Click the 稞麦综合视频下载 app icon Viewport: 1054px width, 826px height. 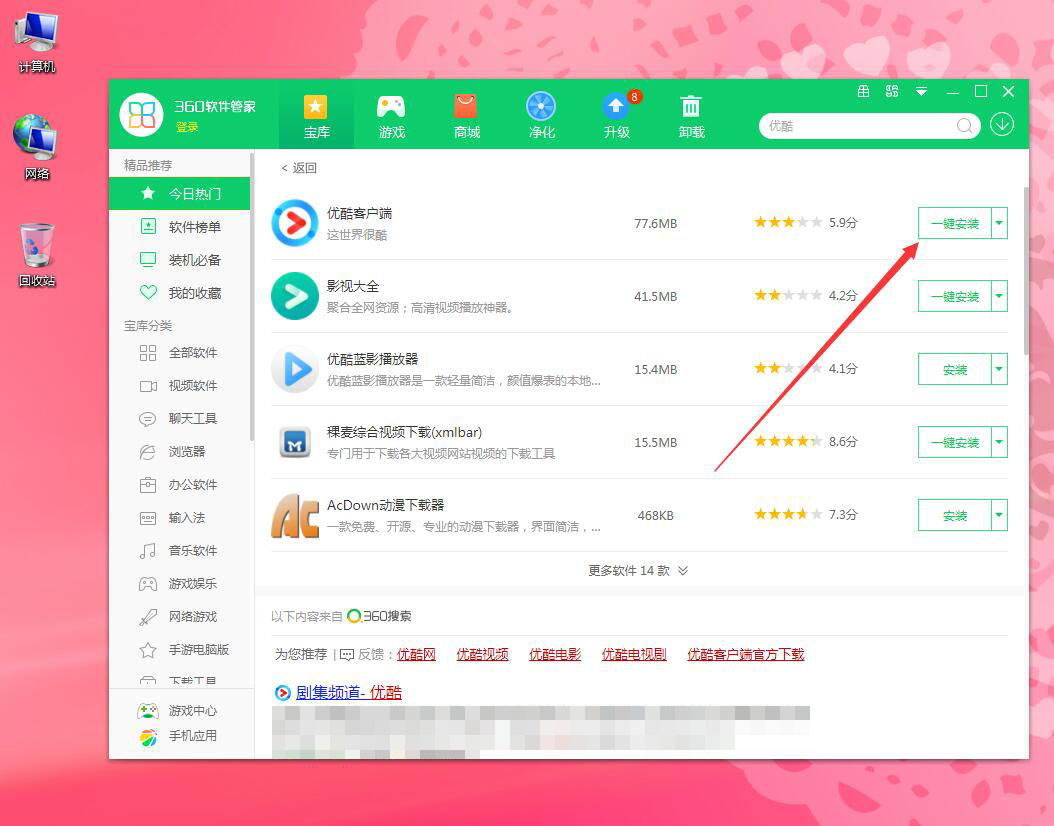pyautogui.click(x=294, y=442)
